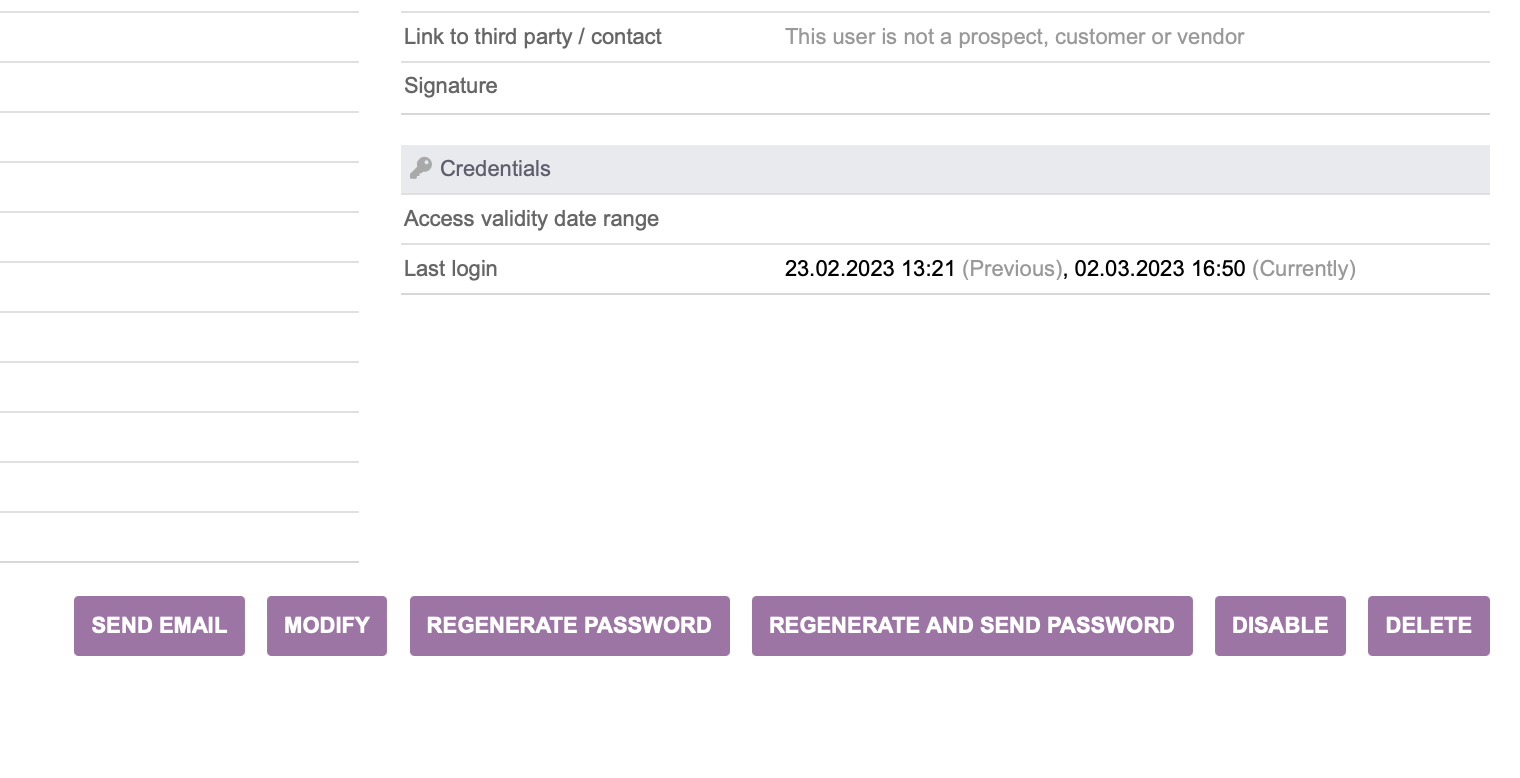The width and height of the screenshot is (1520, 778).
Task: Click the blank gray area of Credentials header bar
Action: (1020, 169)
